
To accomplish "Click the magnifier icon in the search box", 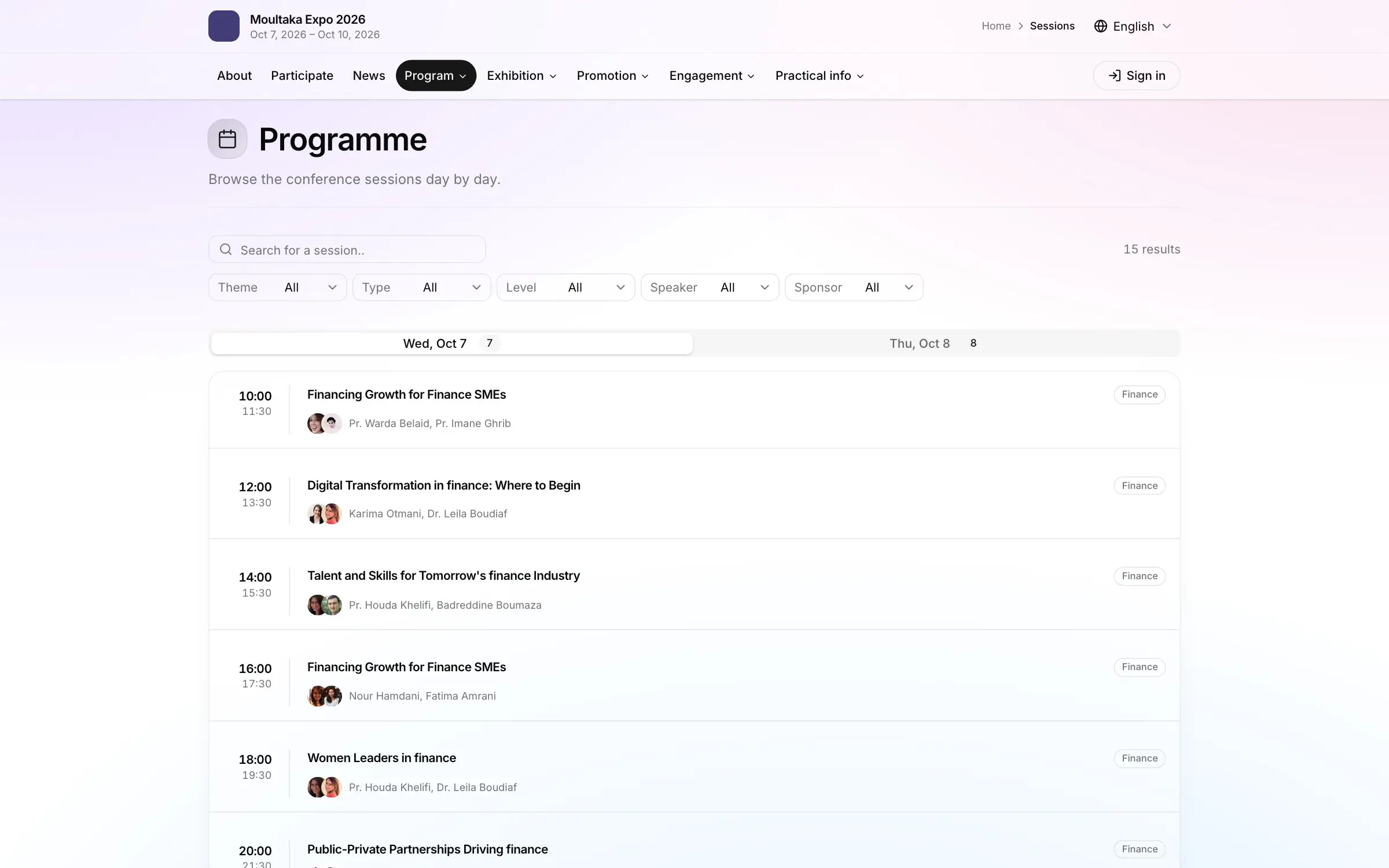I will [x=226, y=249].
